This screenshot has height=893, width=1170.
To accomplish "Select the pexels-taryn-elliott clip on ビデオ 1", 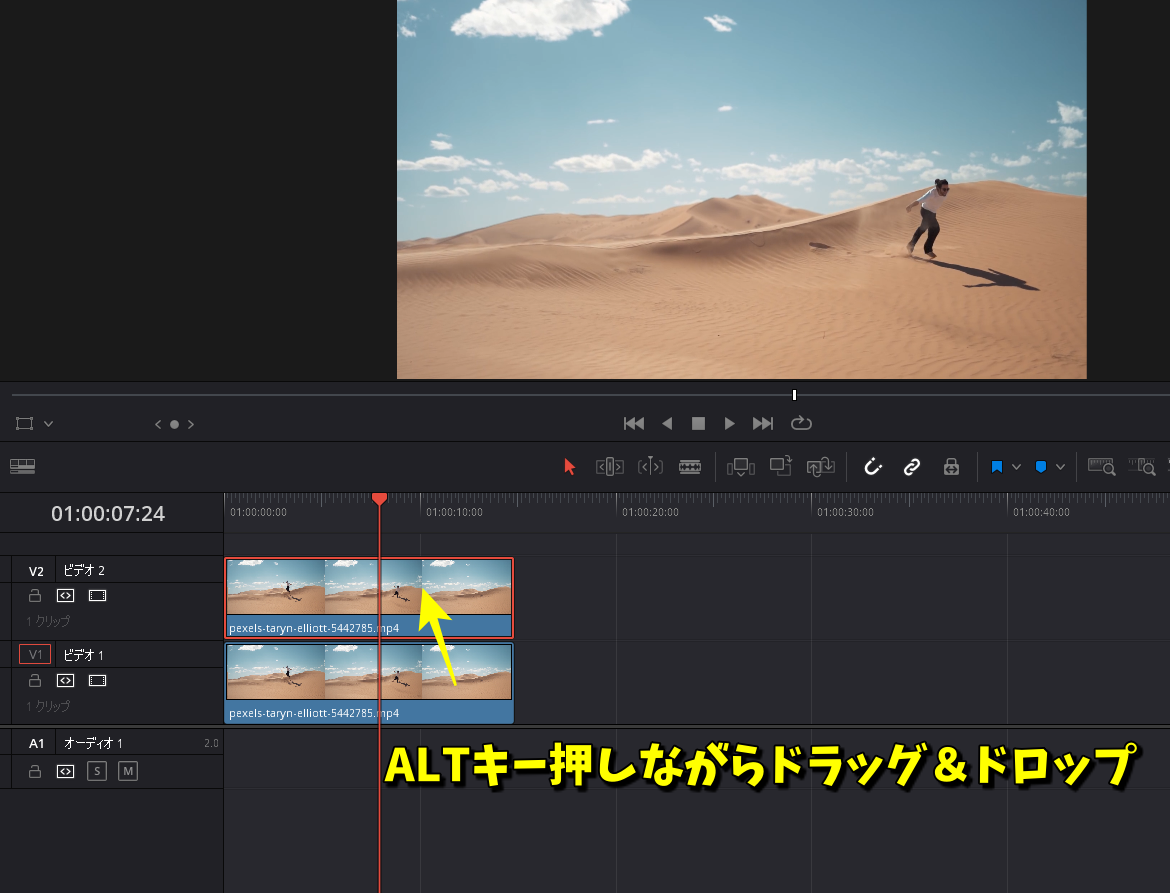I will coord(300,670).
